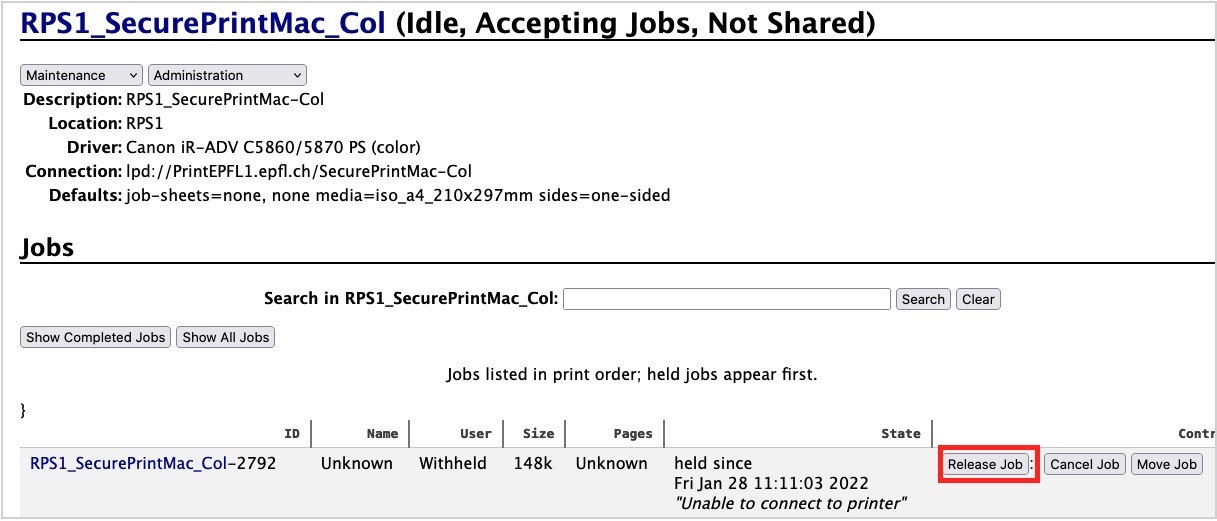1217x521 pixels.
Task: Select the Name column header
Action: (382, 434)
